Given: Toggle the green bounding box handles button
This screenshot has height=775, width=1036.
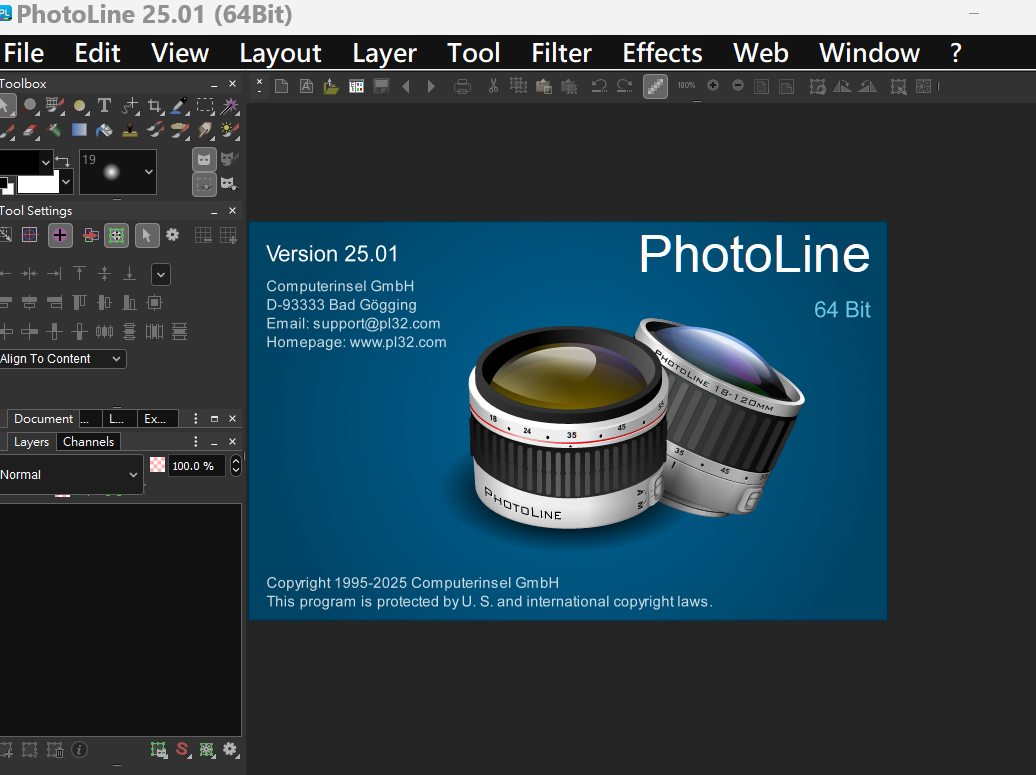Looking at the screenshot, I should (x=116, y=235).
